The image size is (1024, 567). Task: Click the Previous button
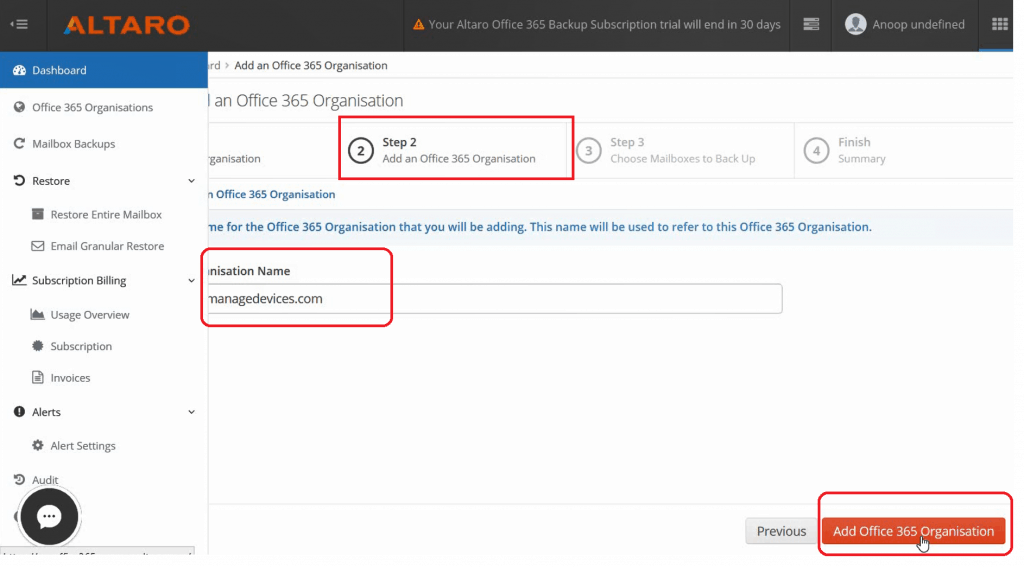[x=781, y=531]
